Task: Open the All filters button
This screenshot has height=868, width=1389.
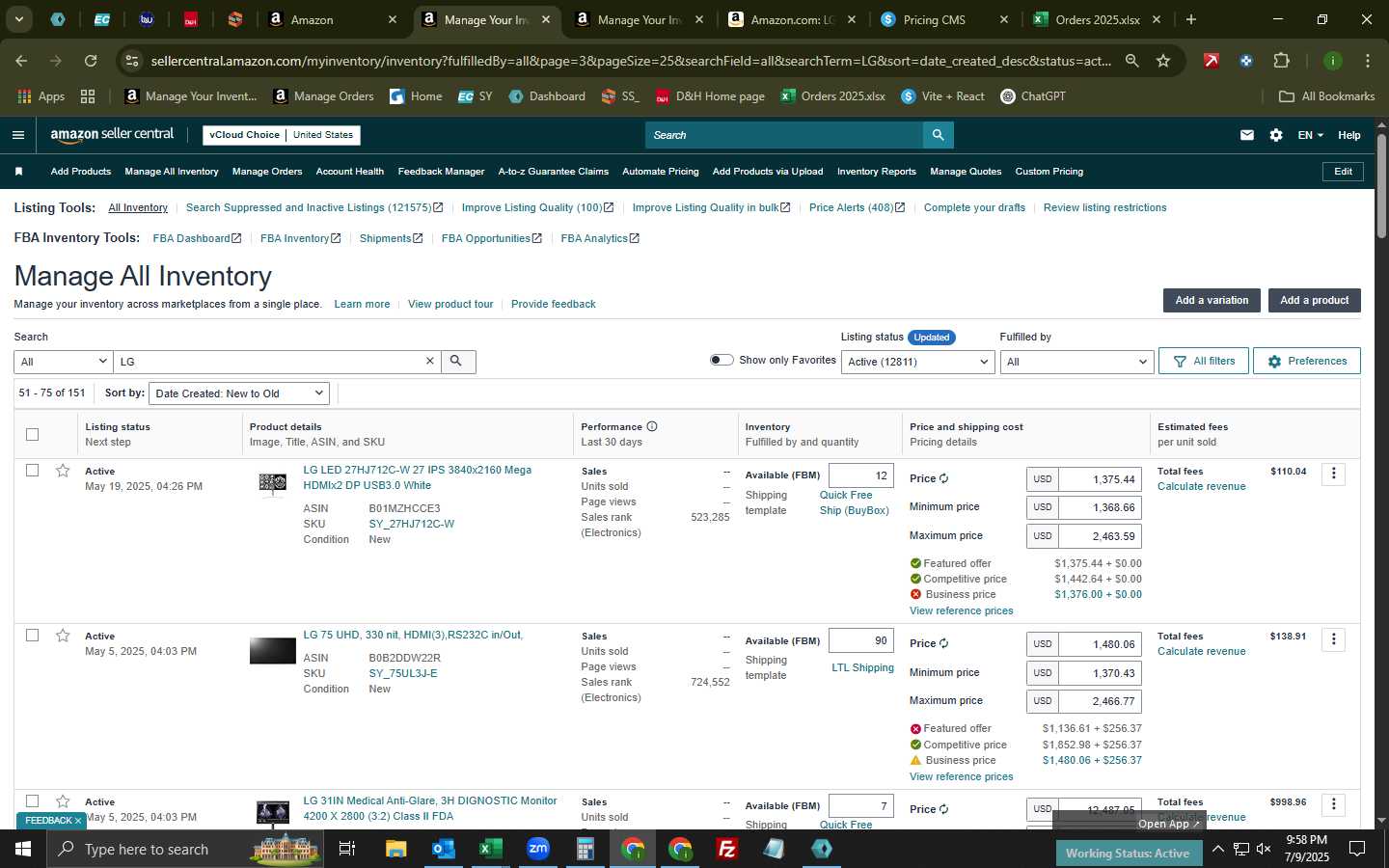Action: tap(1204, 361)
